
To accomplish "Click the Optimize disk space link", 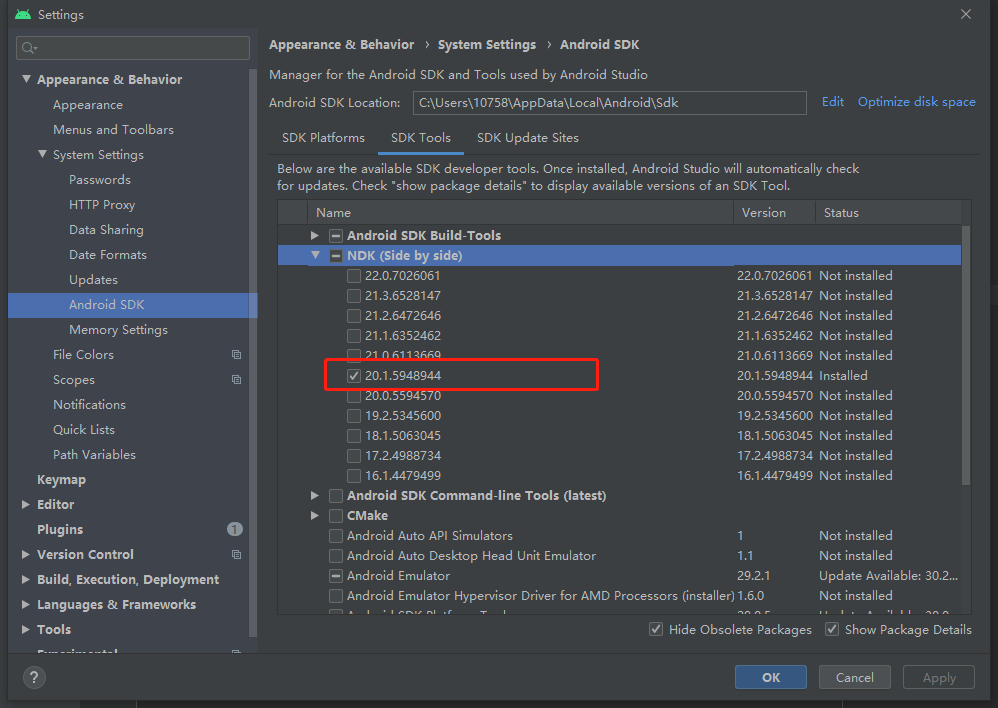I will [x=917, y=102].
